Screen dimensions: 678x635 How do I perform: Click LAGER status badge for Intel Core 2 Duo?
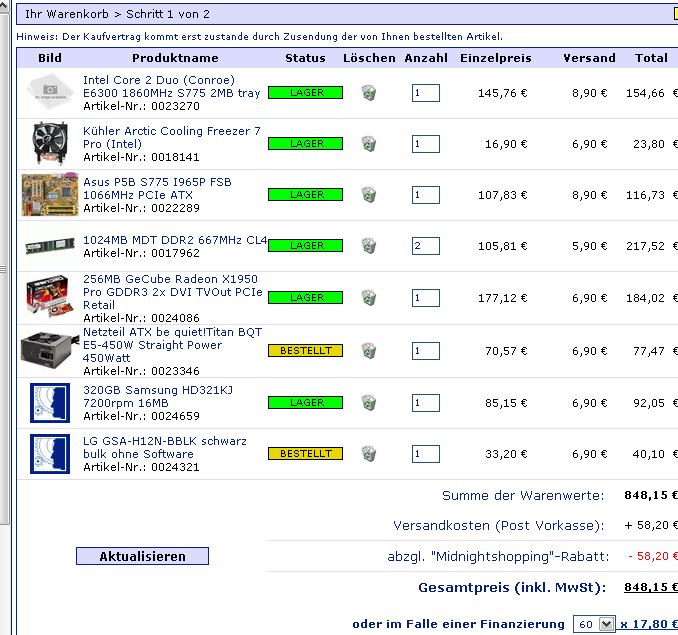coord(306,93)
